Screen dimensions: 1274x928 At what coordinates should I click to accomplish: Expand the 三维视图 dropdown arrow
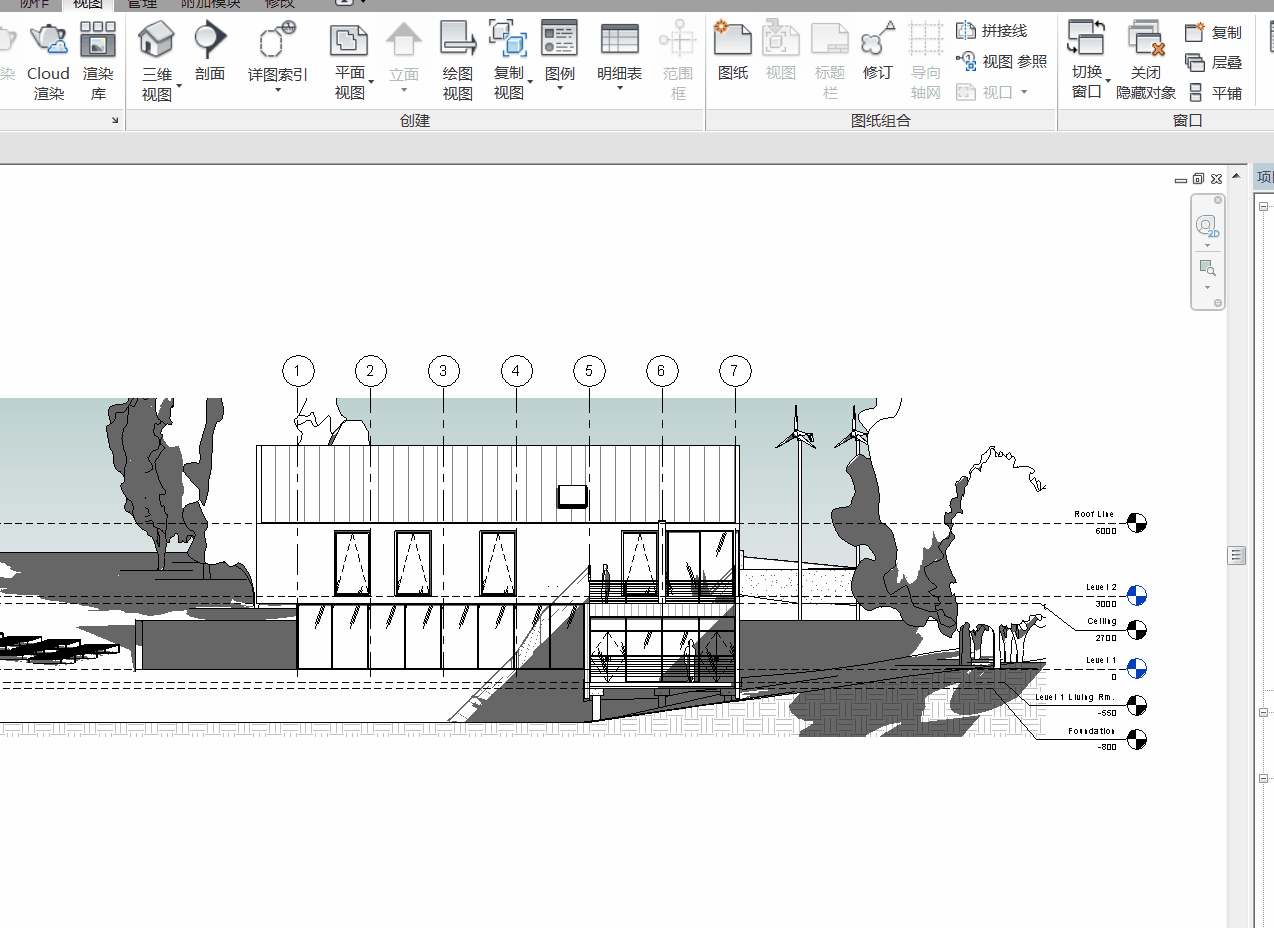pos(179,86)
